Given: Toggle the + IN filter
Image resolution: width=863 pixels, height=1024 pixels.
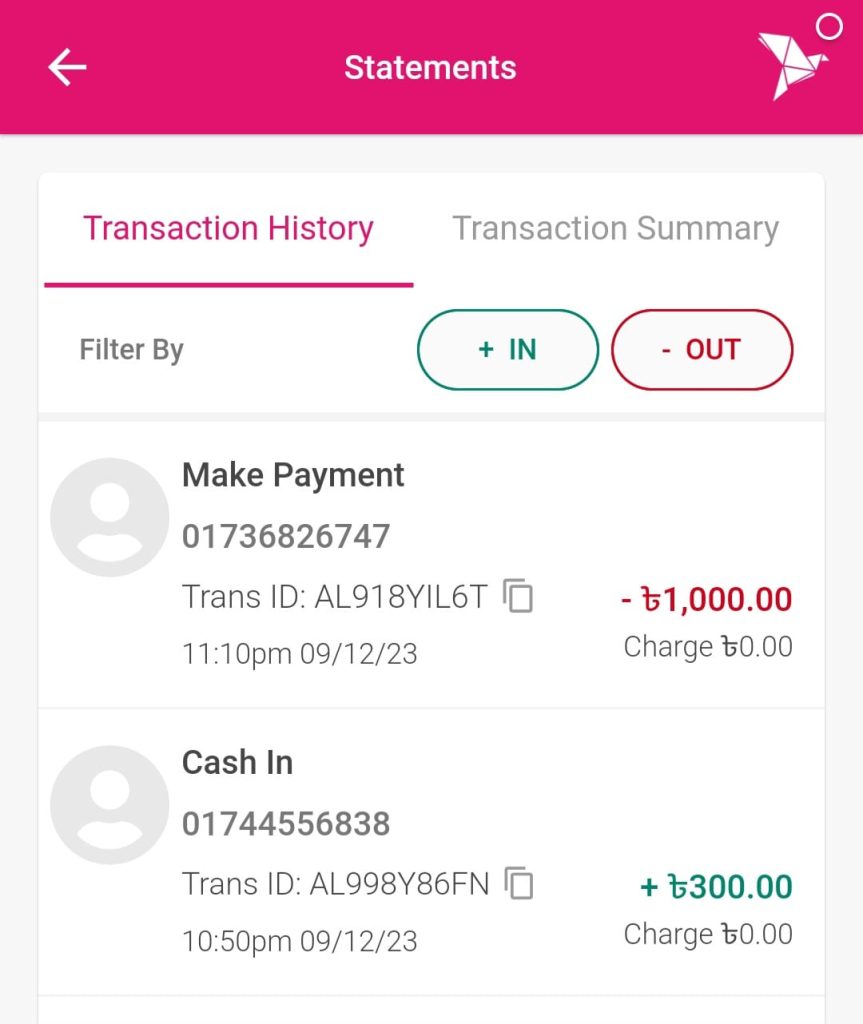Looking at the screenshot, I should coord(507,349).
